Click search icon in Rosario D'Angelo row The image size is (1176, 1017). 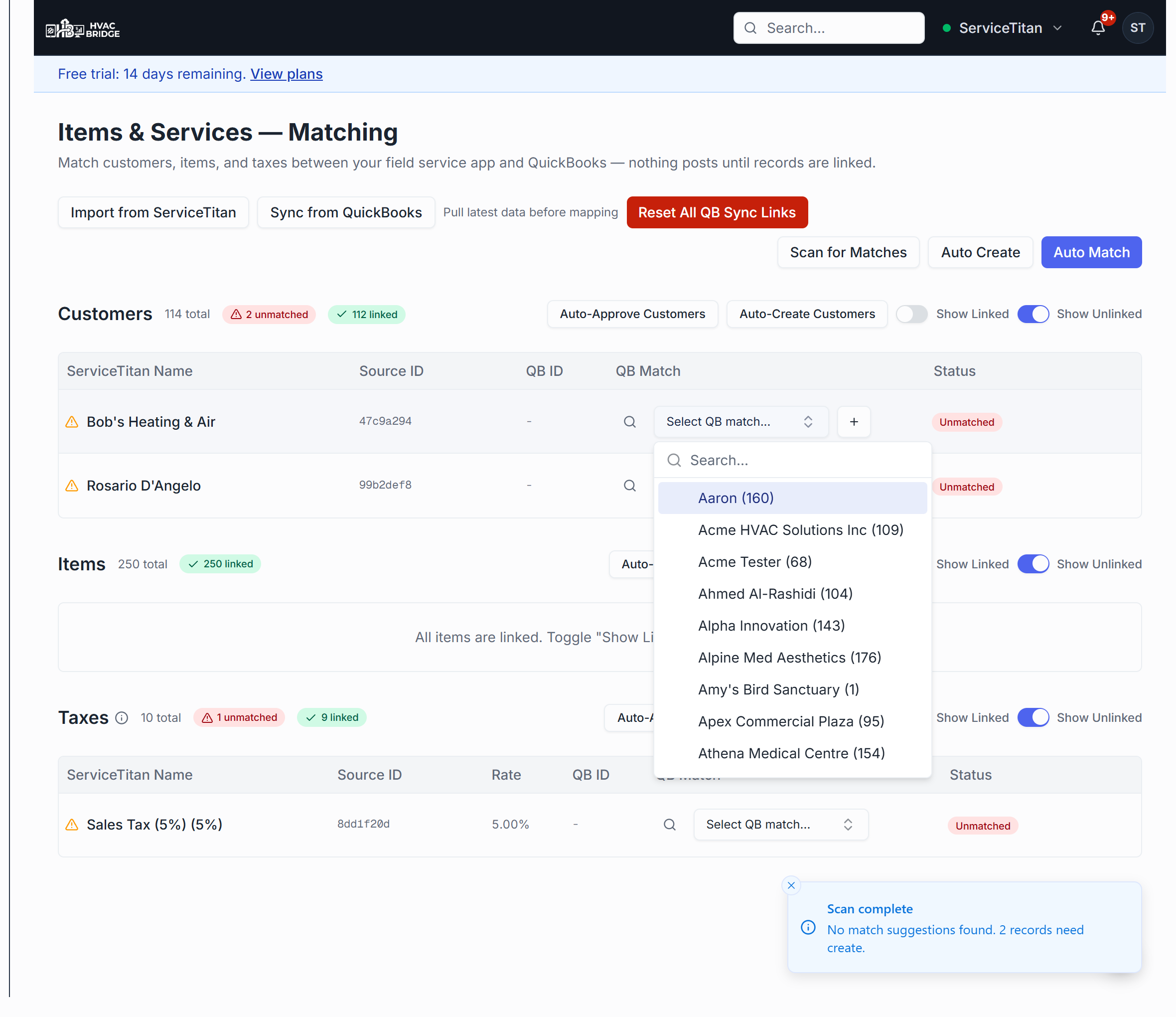click(x=629, y=486)
